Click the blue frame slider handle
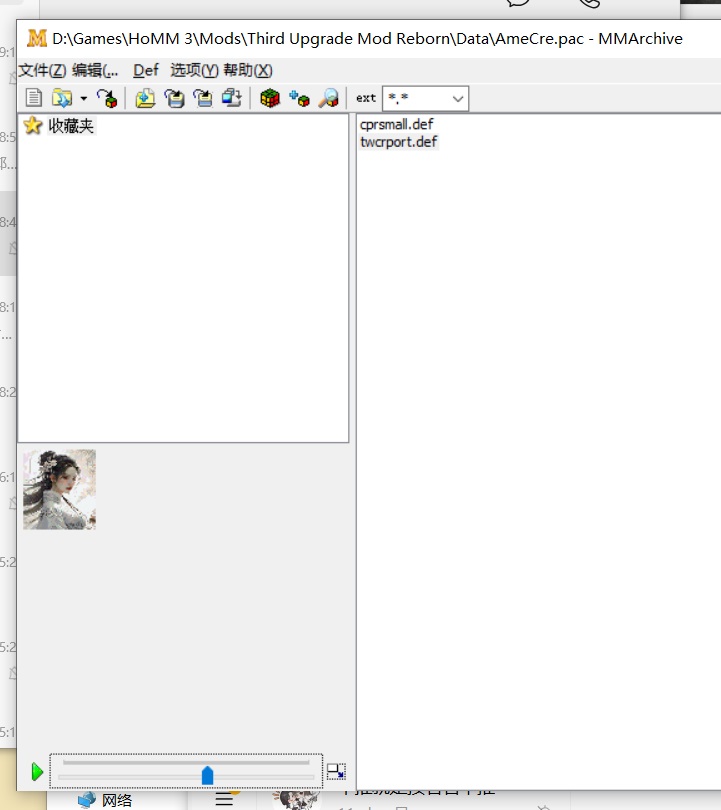Screen dimensions: 721x810 point(208,775)
